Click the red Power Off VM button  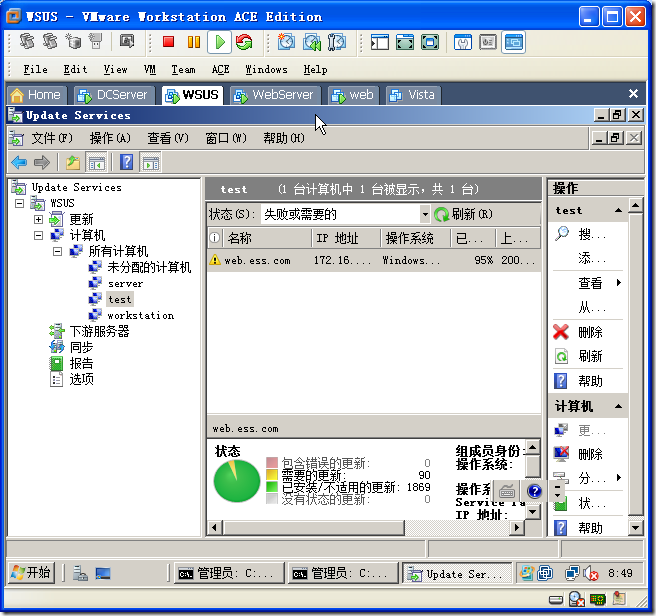click(x=169, y=41)
